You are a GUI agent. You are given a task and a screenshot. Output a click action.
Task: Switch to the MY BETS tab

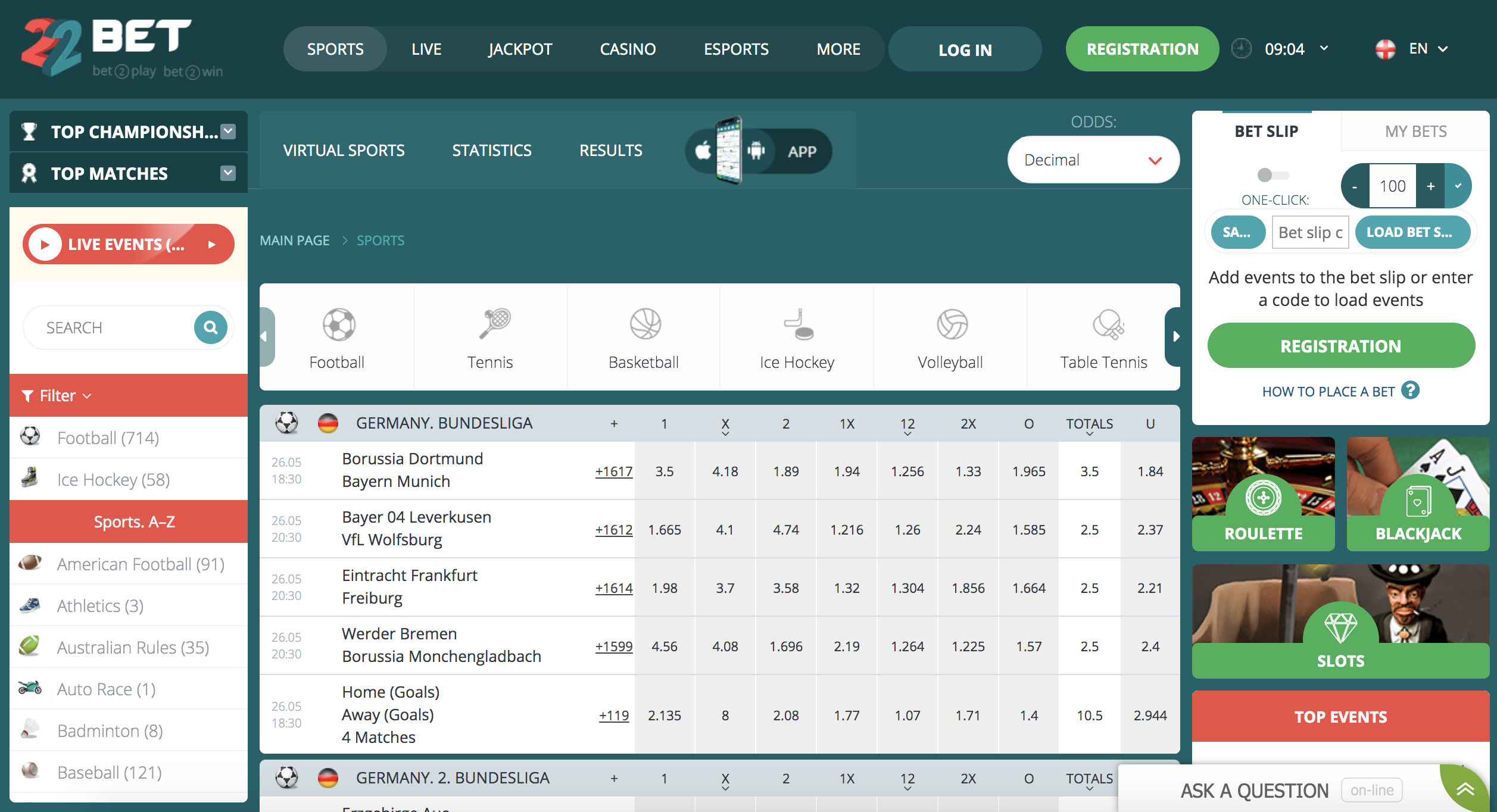click(1415, 130)
